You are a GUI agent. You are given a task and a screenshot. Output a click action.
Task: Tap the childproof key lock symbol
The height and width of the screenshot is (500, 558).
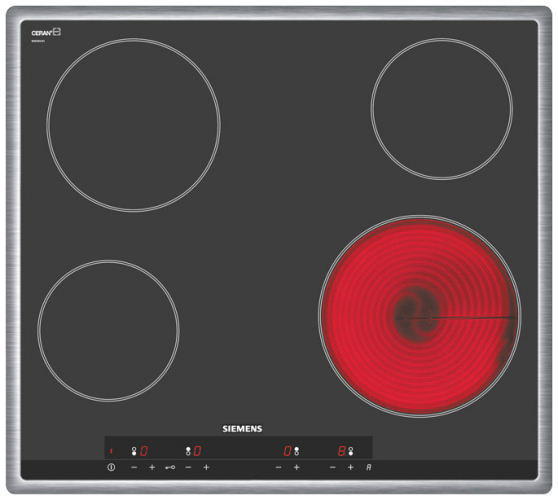pos(170,468)
